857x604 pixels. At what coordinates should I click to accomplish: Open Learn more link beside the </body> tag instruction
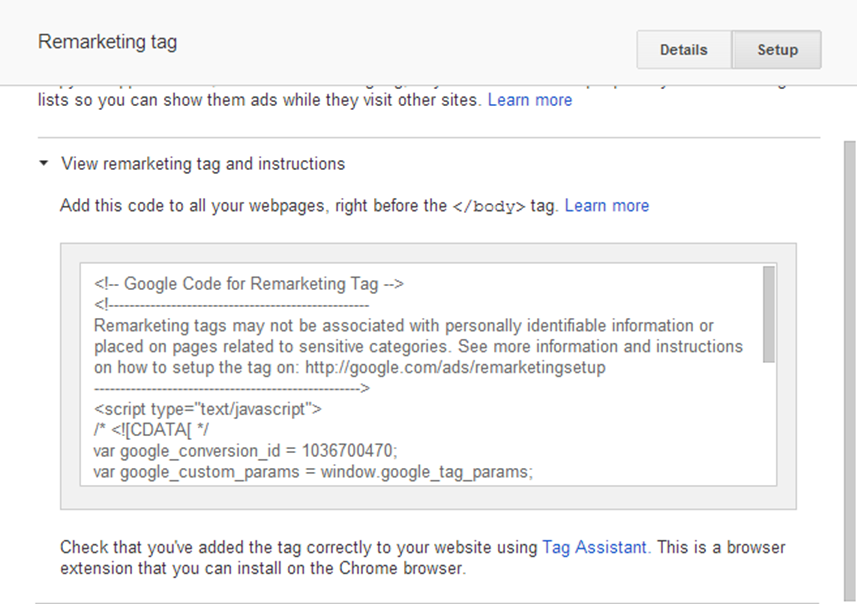[606, 205]
